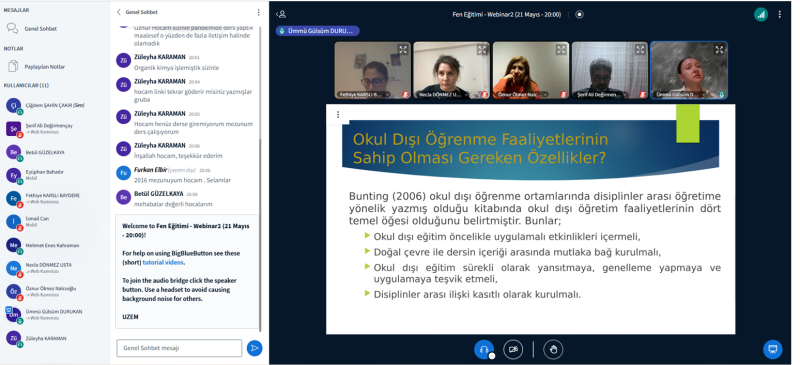
Task: Click the recording indicator beside the webinar title
Action: (579, 14)
